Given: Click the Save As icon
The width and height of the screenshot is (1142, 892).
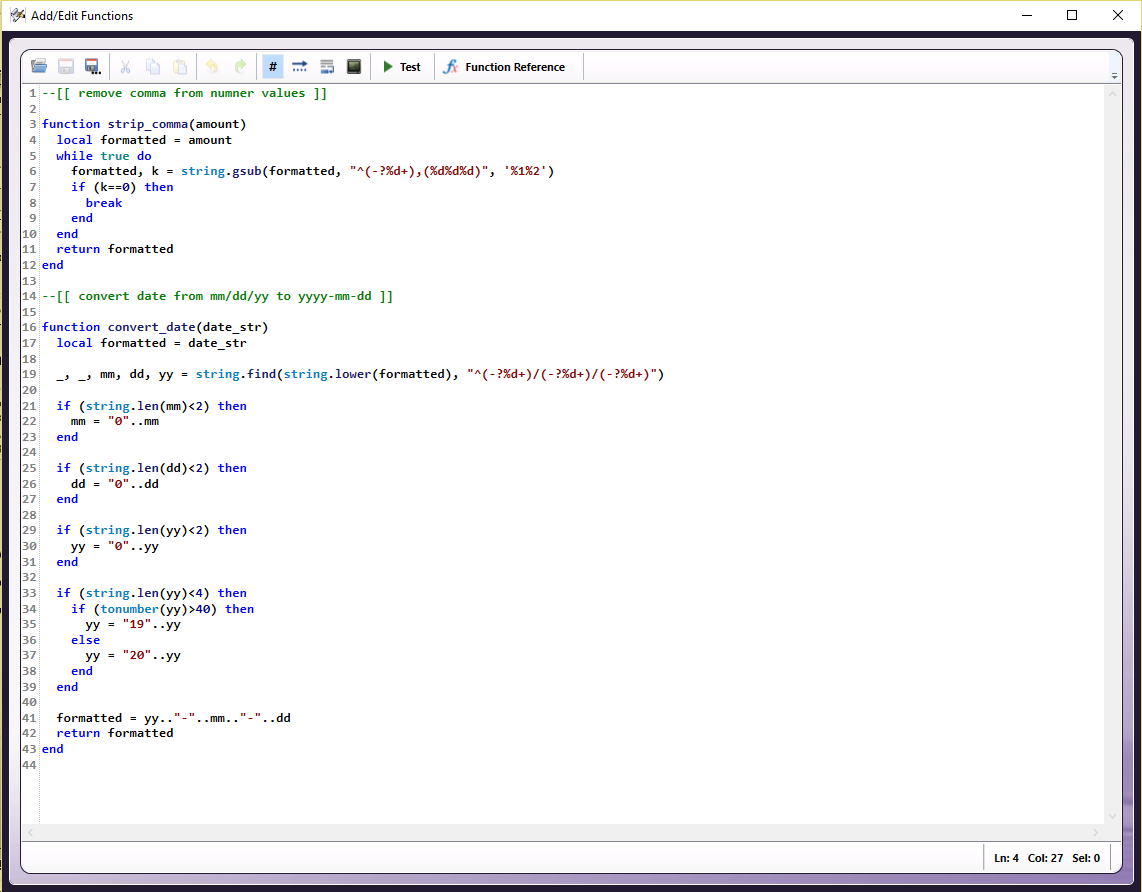Looking at the screenshot, I should coord(92,67).
